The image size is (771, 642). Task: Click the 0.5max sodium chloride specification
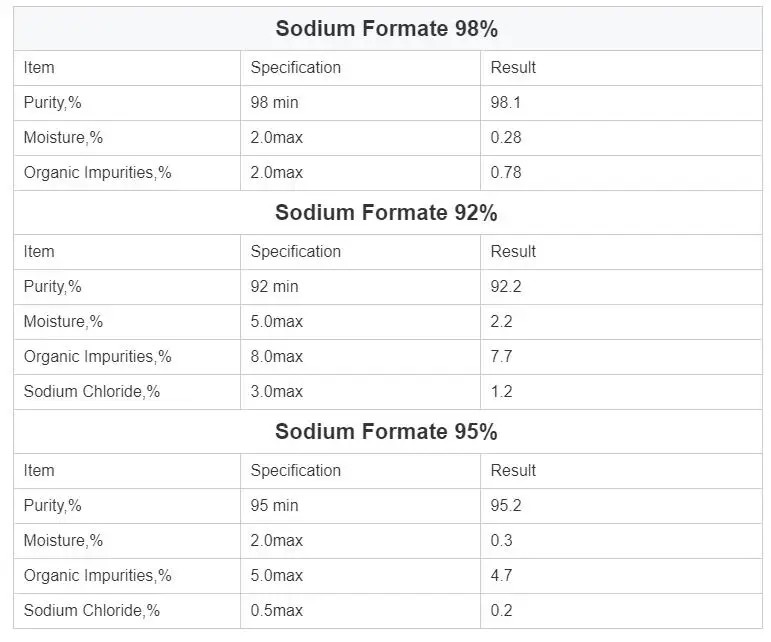click(276, 611)
